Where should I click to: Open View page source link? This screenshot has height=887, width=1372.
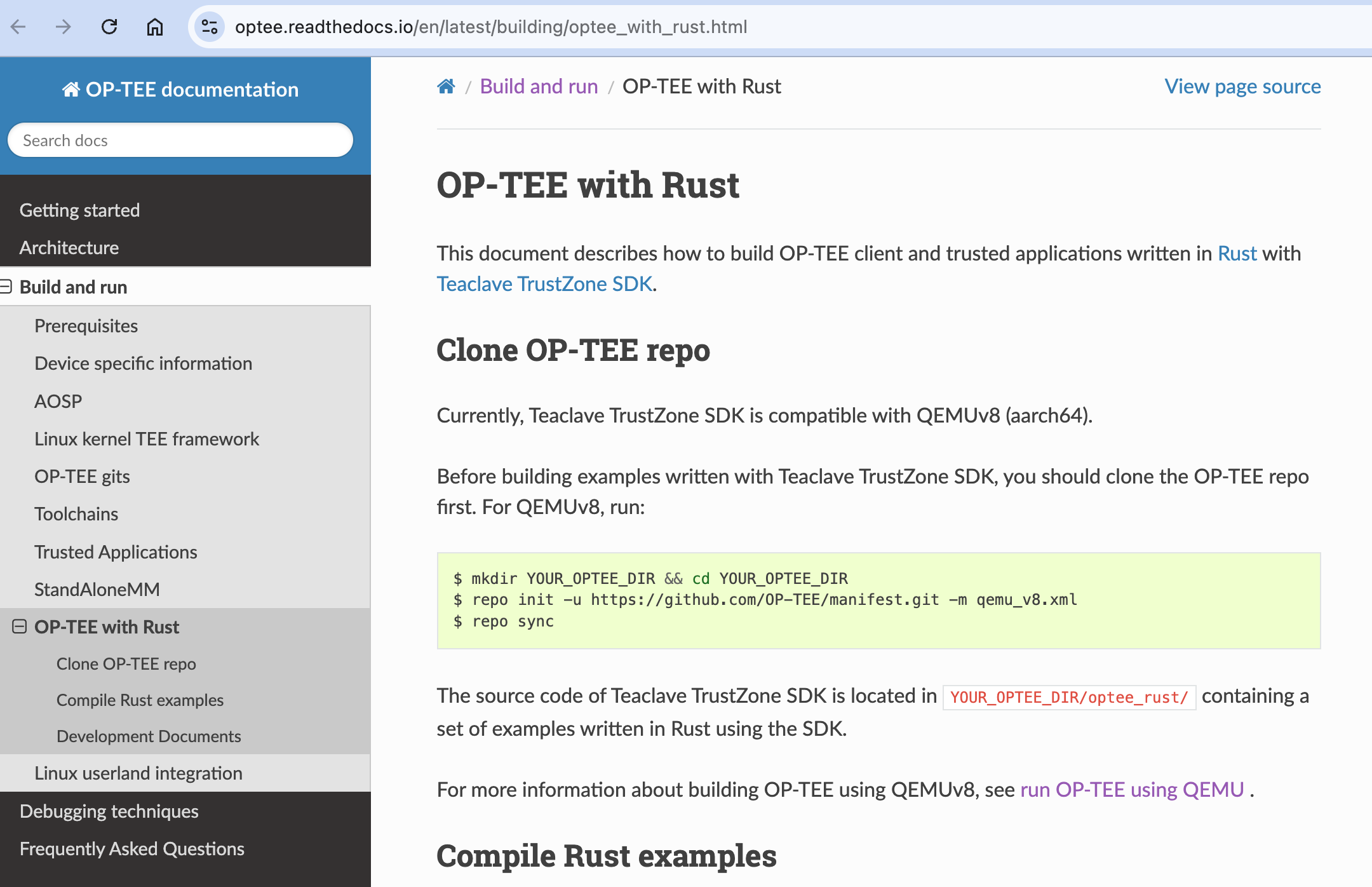tap(1242, 86)
